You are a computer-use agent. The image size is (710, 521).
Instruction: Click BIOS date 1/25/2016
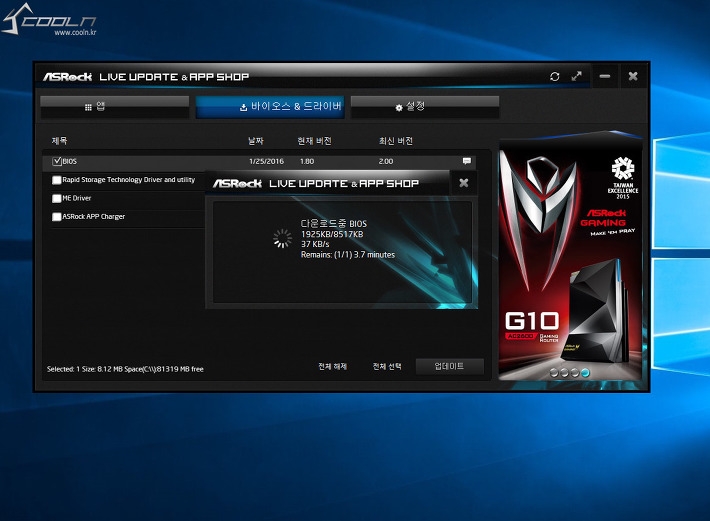pyautogui.click(x=266, y=161)
